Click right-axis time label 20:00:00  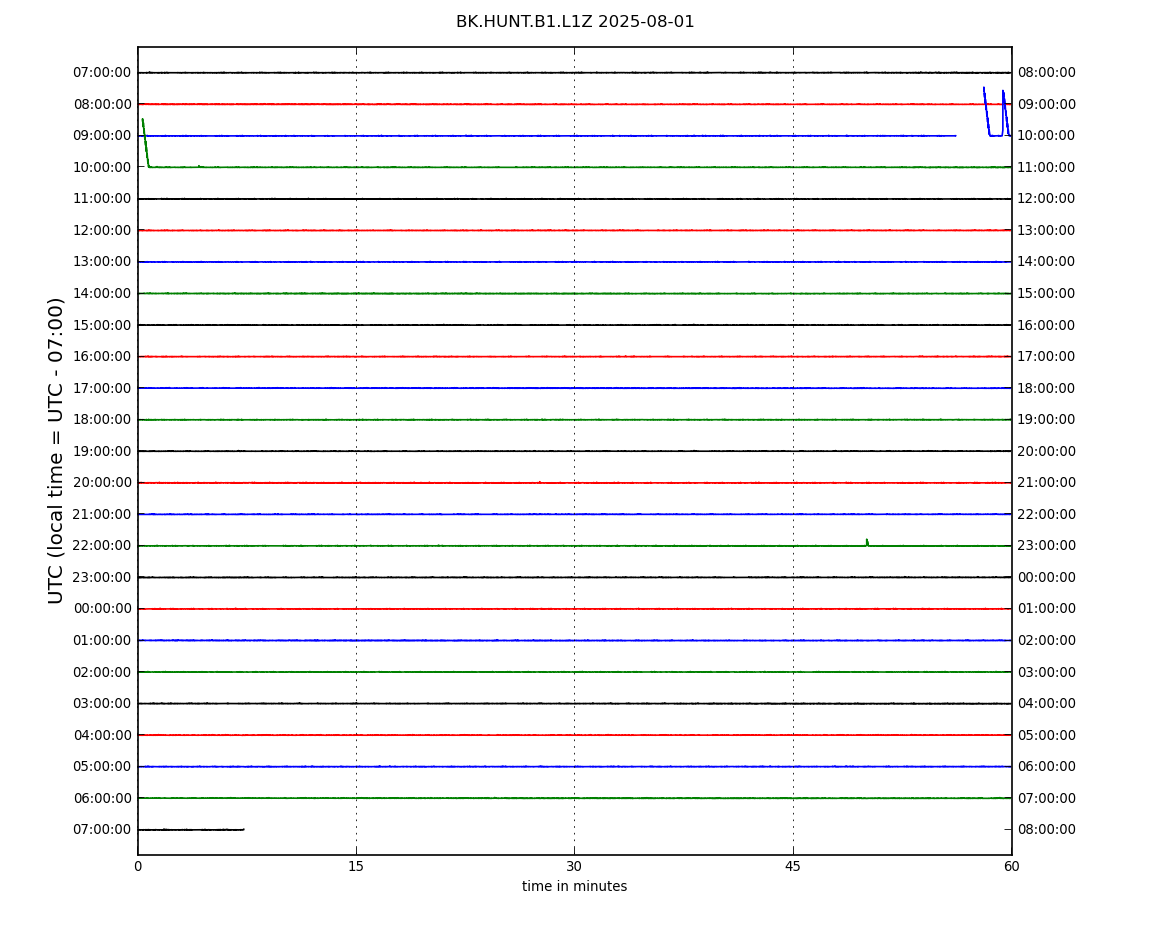1047,451
